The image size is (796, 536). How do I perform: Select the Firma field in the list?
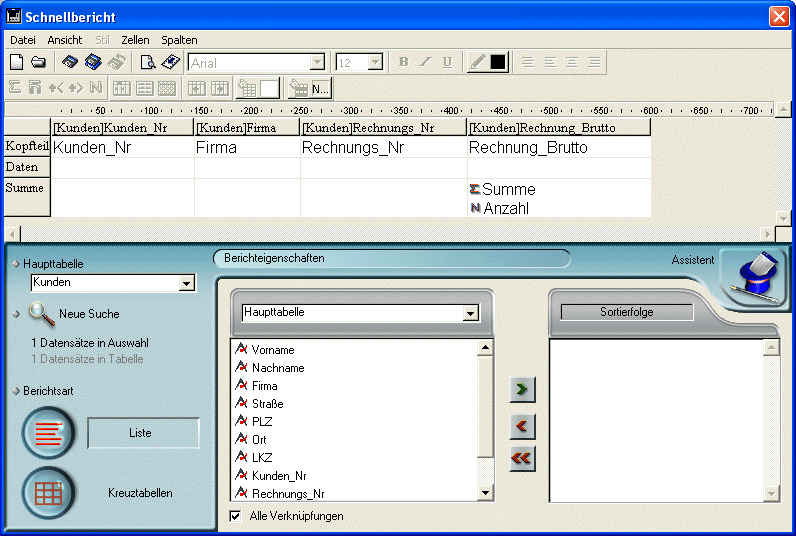click(265, 386)
